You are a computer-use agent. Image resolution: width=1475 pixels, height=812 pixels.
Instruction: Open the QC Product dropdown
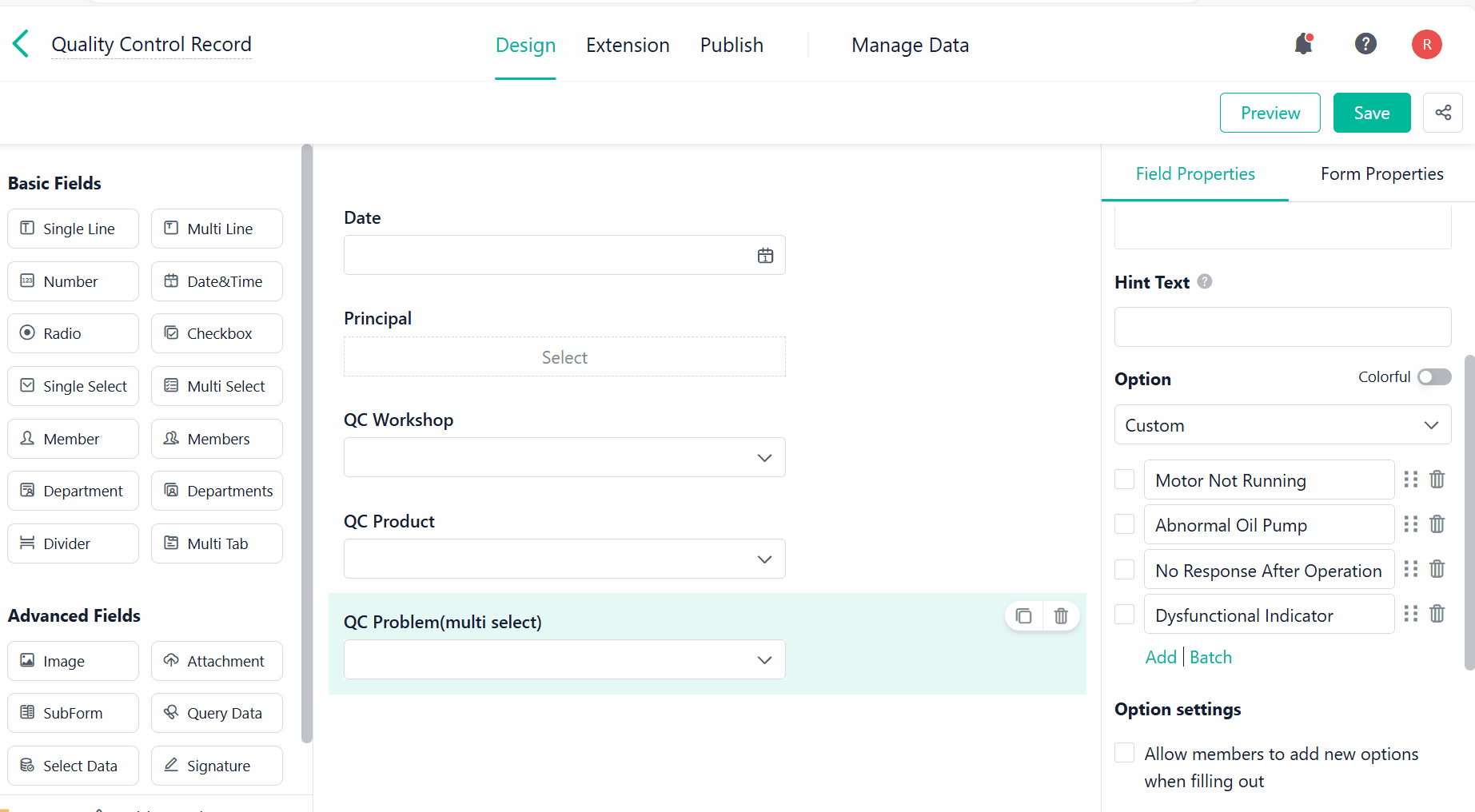(564, 559)
